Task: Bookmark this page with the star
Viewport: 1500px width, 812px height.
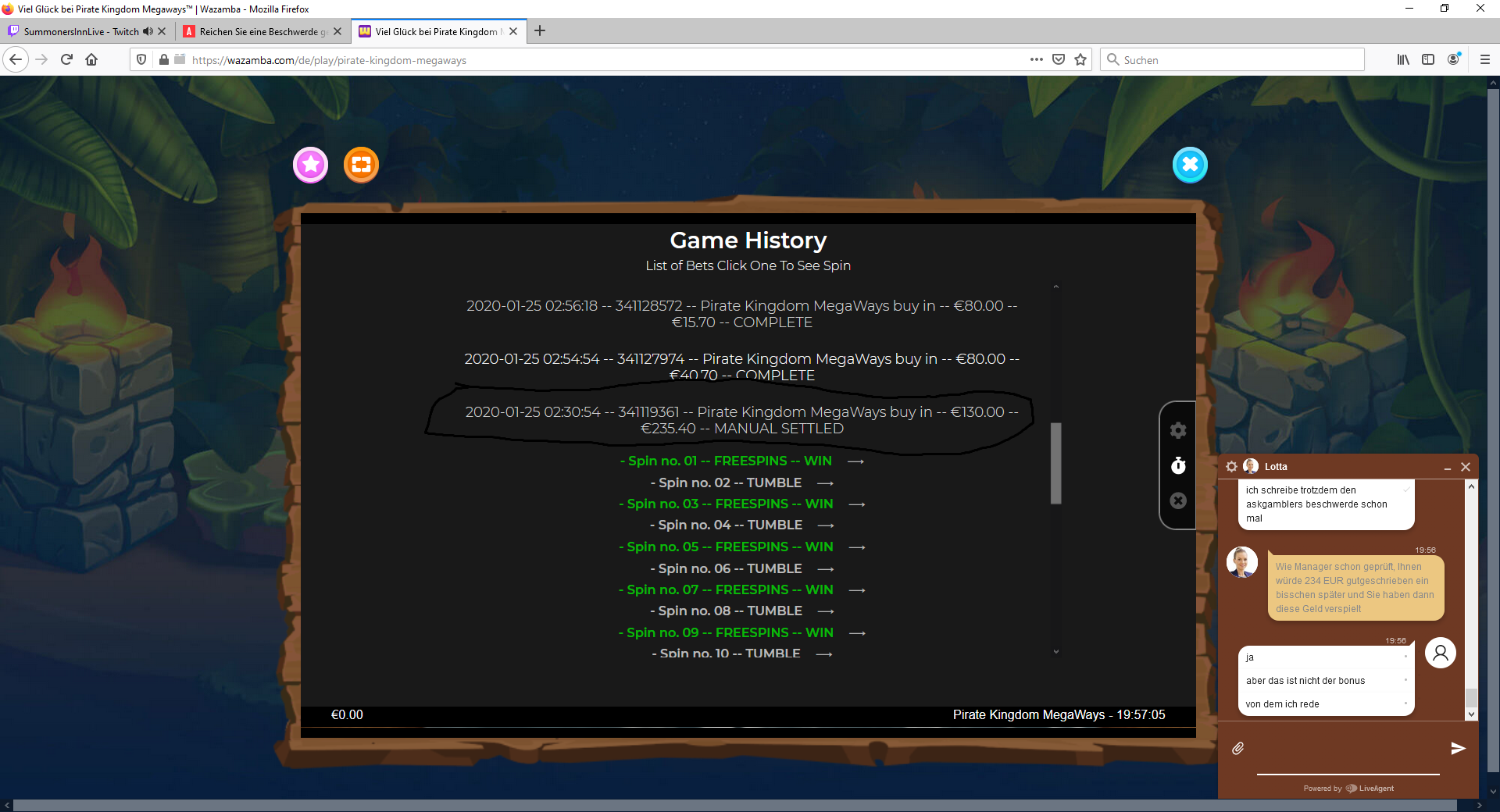Action: tap(1080, 59)
